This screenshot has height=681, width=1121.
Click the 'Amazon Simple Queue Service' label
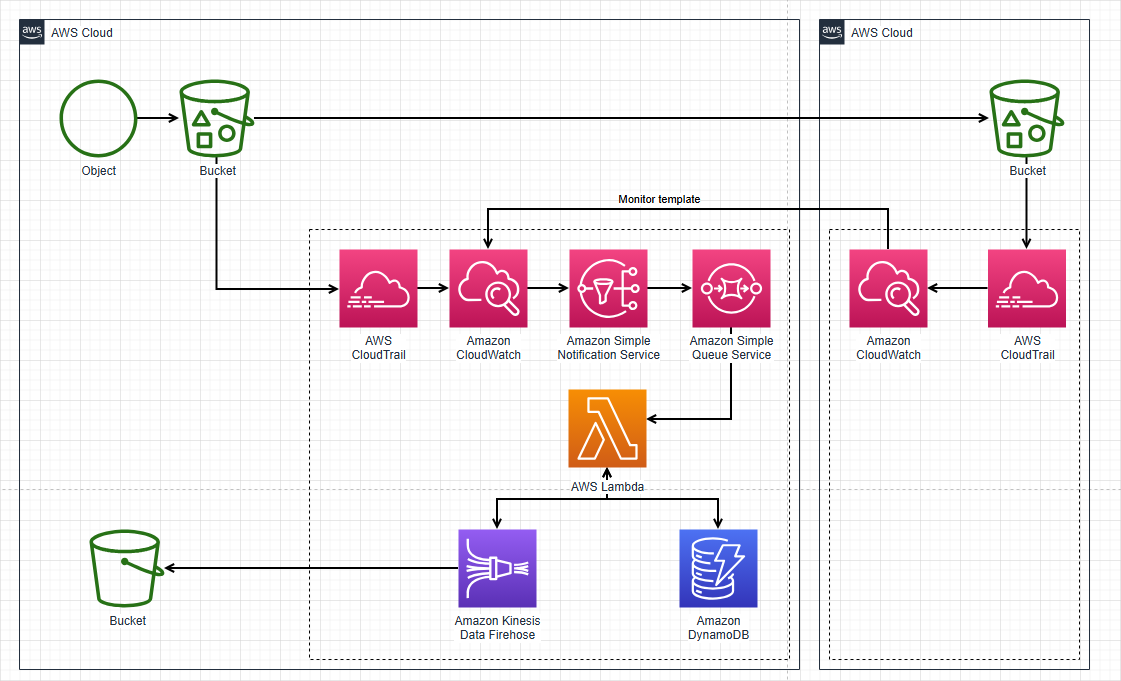point(731,347)
